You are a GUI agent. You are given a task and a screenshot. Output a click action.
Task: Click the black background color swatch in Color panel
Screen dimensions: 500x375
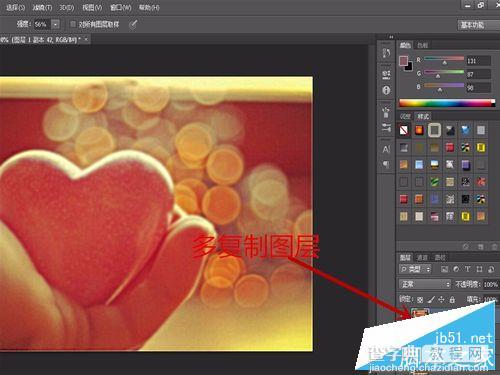(409, 67)
